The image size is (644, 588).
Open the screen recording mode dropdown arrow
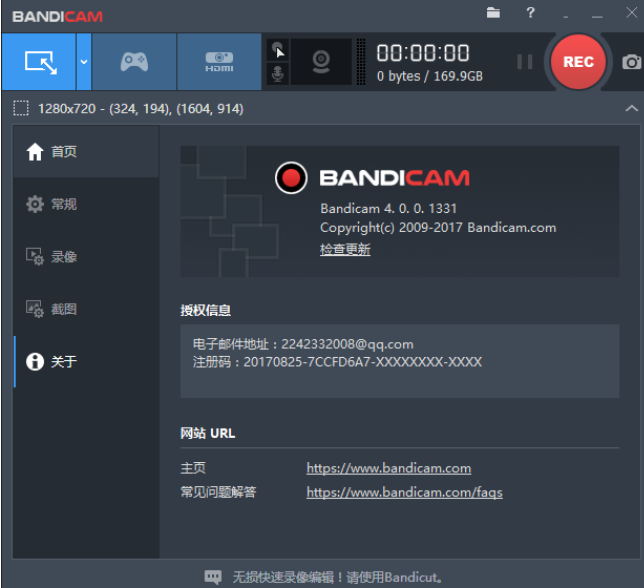click(x=84, y=62)
